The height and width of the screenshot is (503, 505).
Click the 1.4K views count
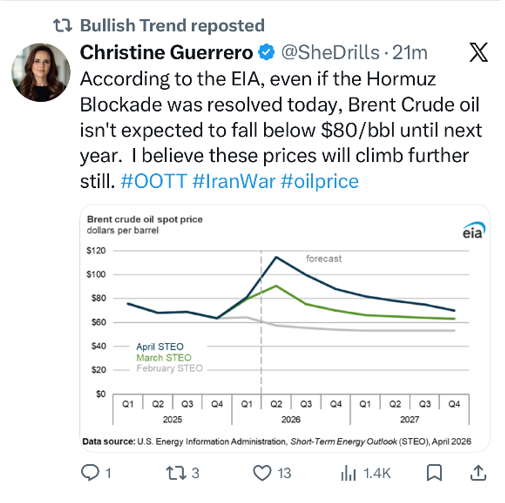click(x=377, y=473)
